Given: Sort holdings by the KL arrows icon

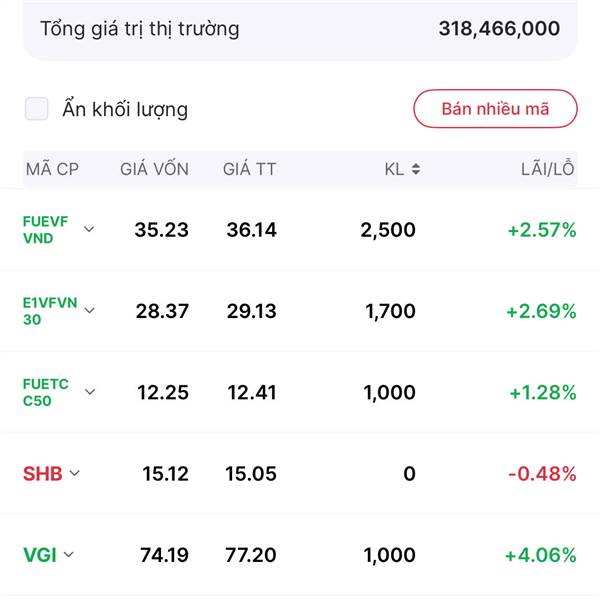Looking at the screenshot, I should pos(416,169).
